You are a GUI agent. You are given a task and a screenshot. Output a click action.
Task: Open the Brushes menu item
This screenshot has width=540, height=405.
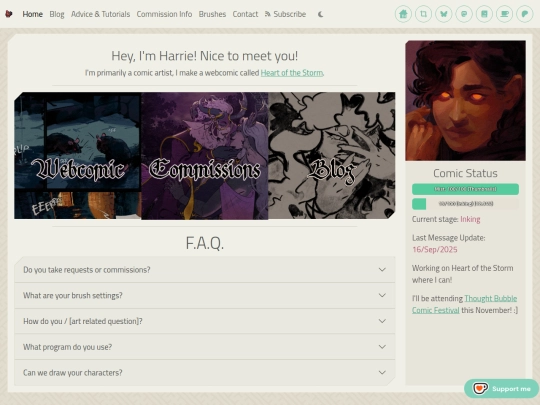[212, 14]
